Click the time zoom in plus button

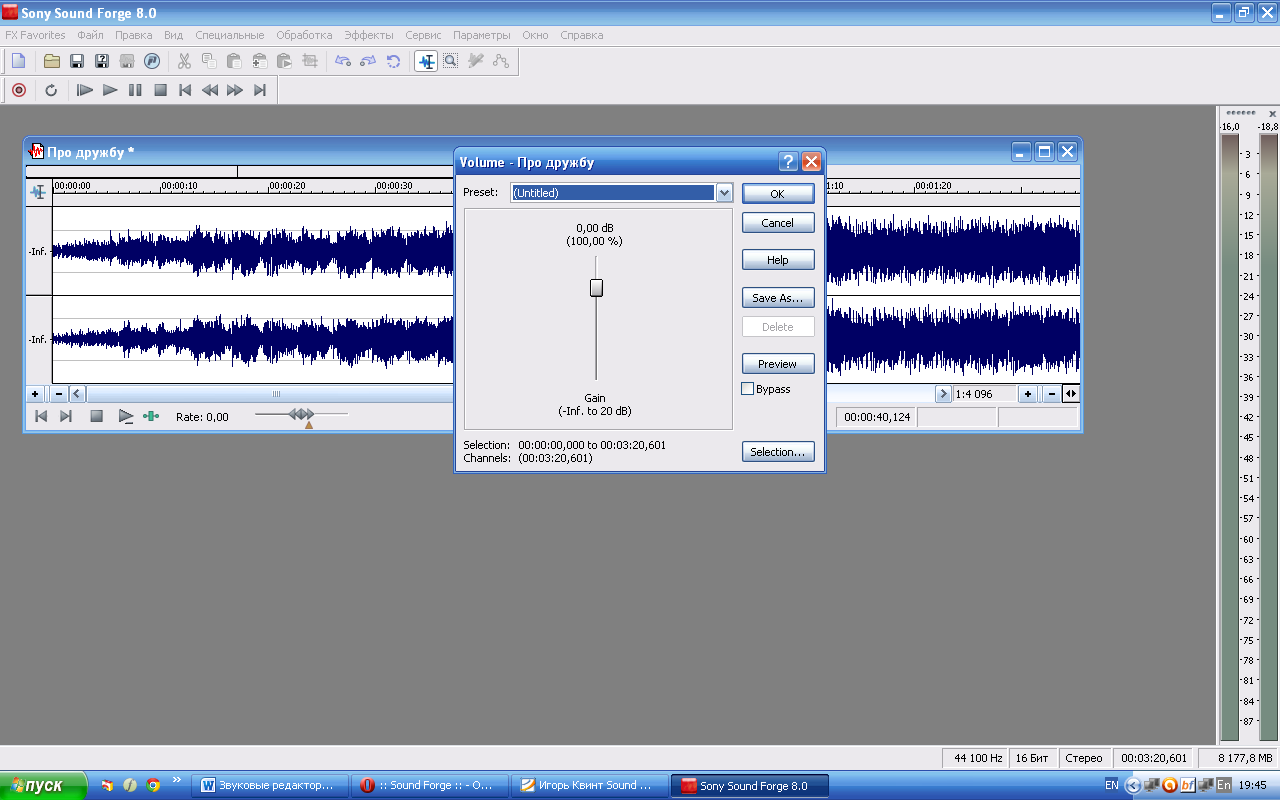click(1028, 394)
